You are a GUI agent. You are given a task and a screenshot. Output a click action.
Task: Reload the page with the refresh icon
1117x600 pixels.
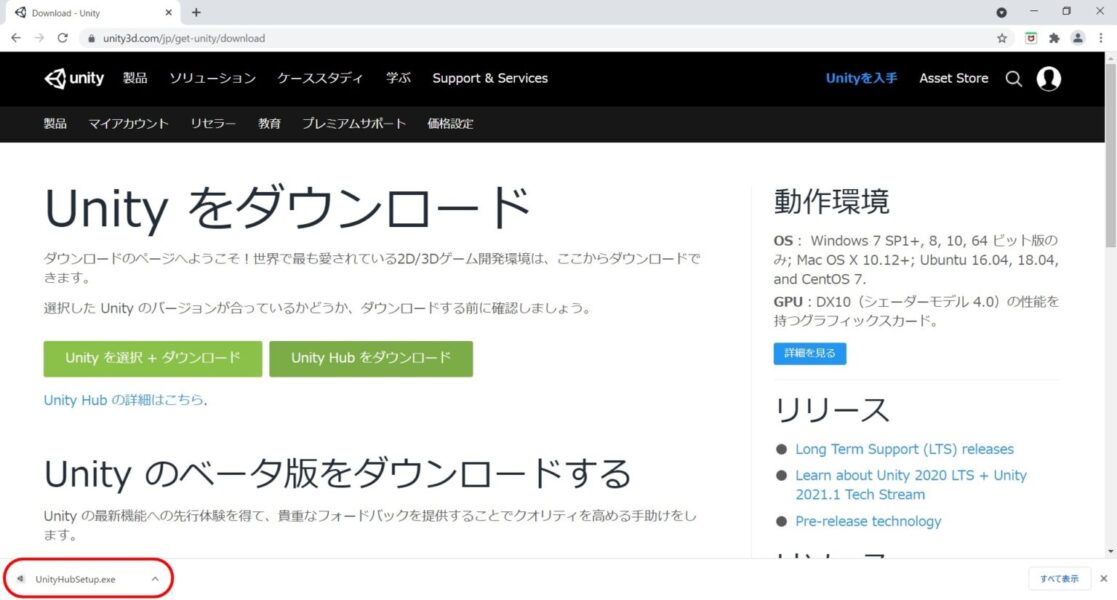click(x=63, y=38)
